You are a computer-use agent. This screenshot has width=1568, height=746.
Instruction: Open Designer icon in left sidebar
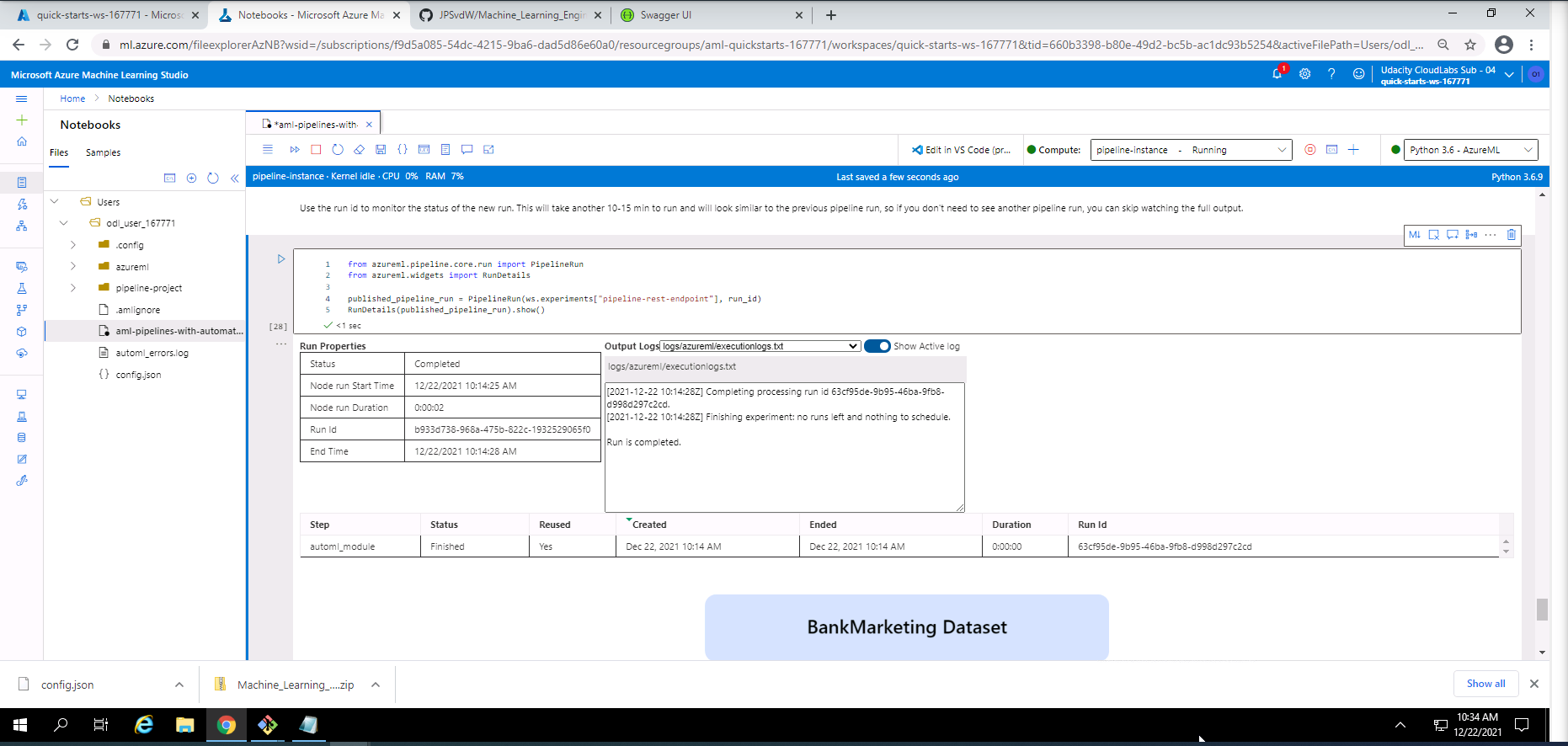22,226
